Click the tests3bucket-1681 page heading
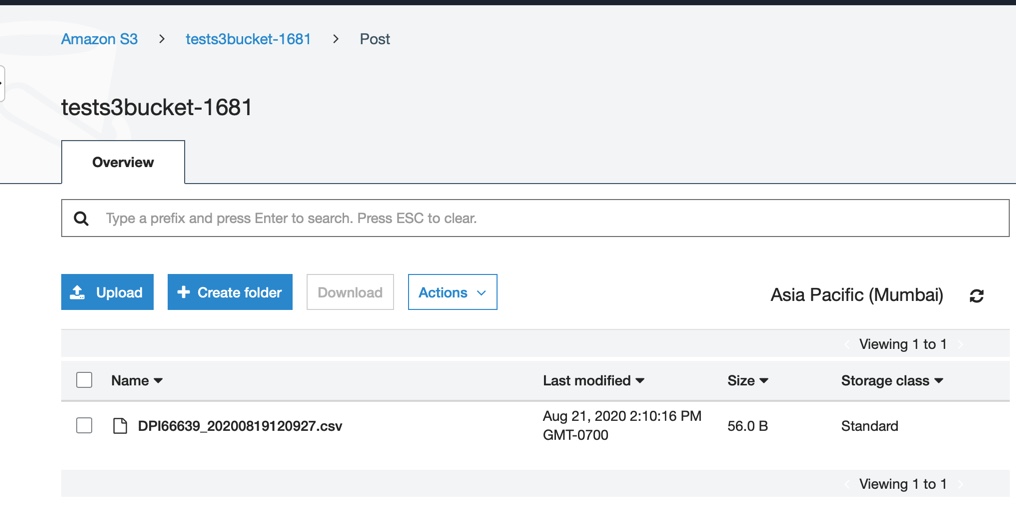Screen dimensions: 1016x516 click(x=157, y=107)
